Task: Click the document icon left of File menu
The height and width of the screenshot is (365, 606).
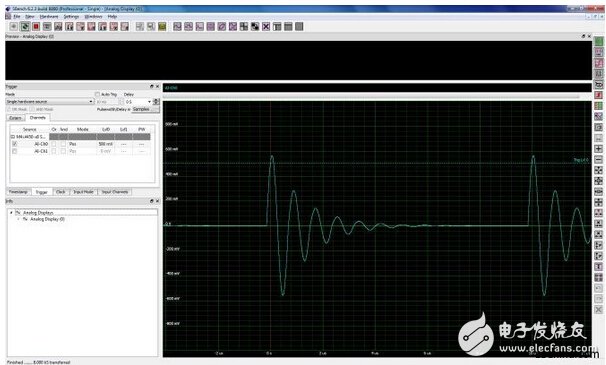Action: (x=8, y=17)
